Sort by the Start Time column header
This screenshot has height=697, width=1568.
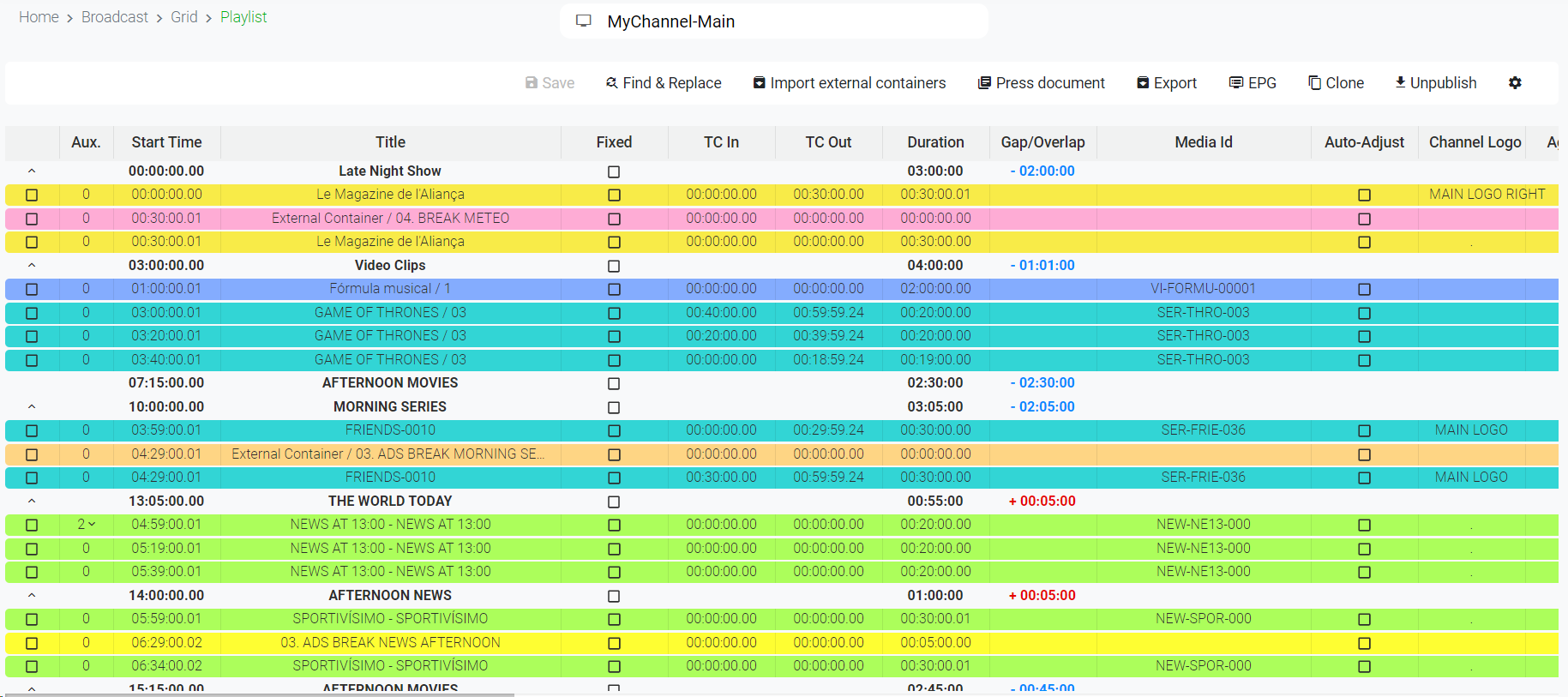pyautogui.click(x=166, y=142)
